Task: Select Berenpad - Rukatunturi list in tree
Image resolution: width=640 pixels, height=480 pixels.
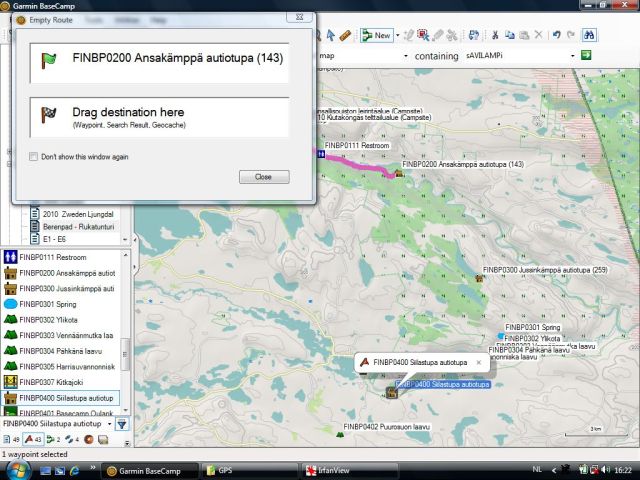Action: click(x=76, y=227)
